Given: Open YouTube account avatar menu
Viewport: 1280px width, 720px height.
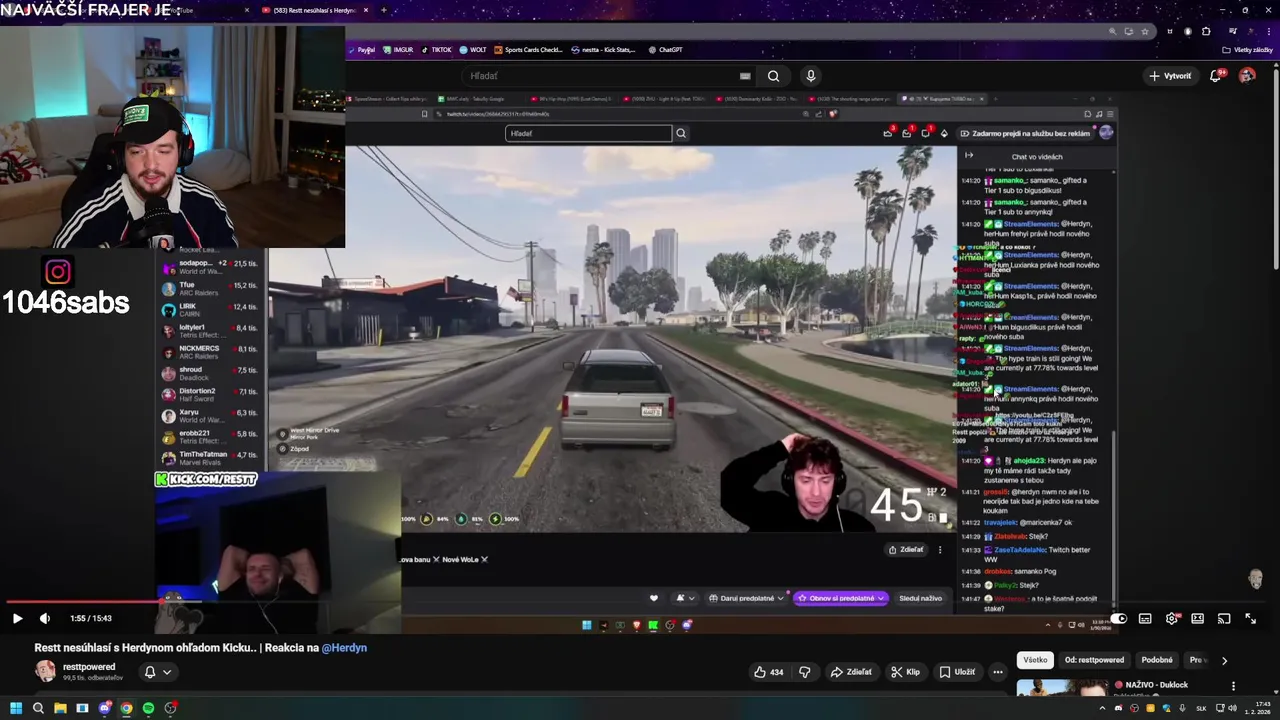Looking at the screenshot, I should point(1247,76).
